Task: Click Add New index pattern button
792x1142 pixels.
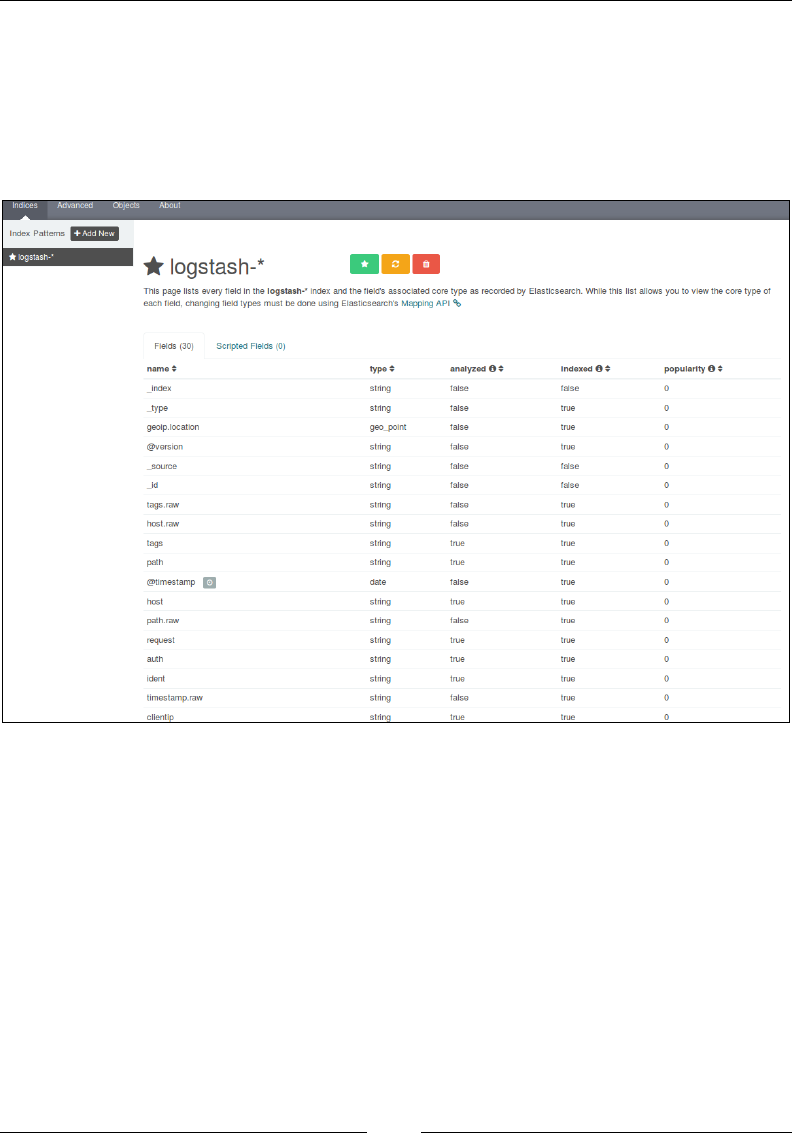Action: (x=95, y=234)
